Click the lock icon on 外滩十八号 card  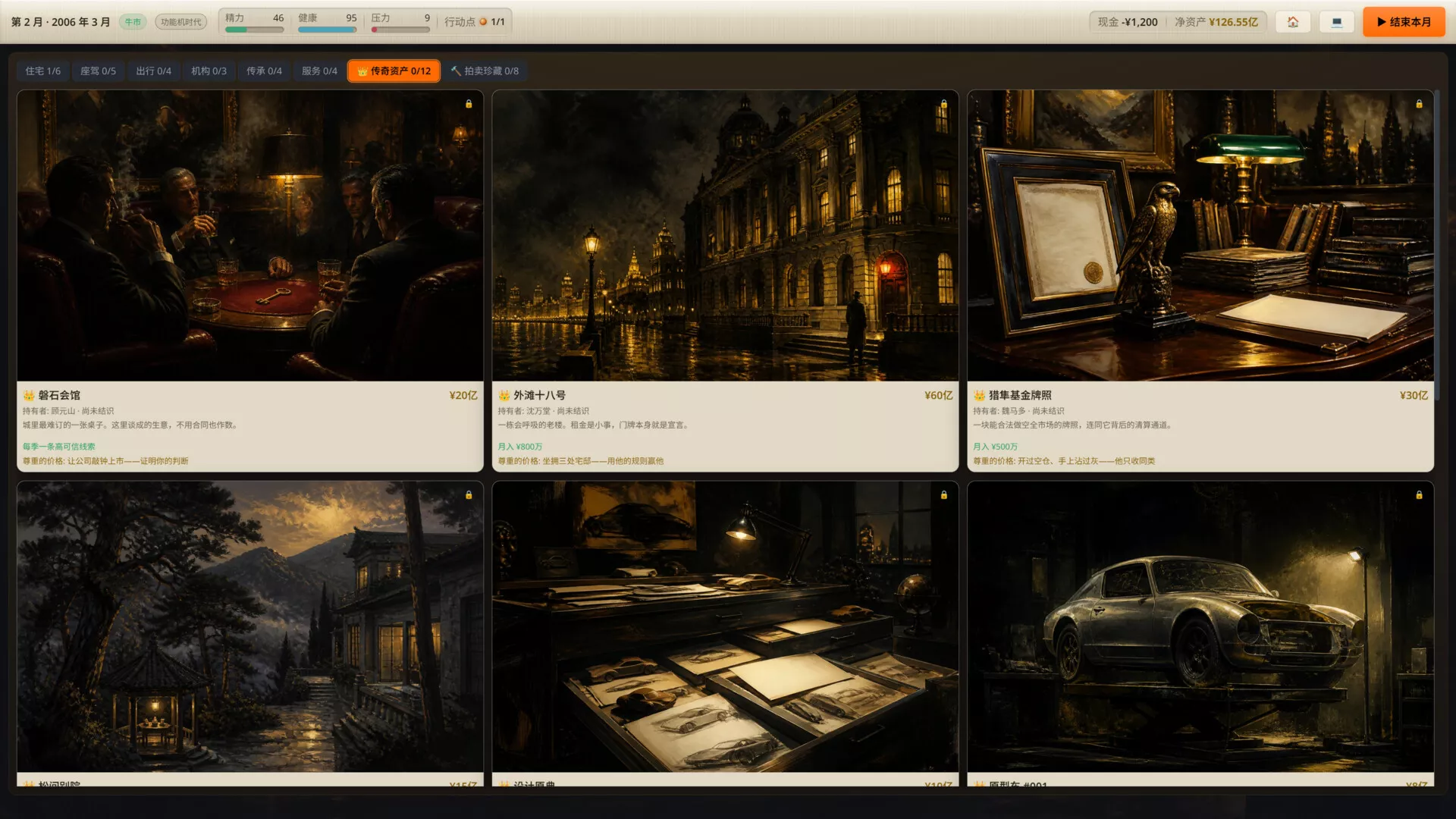pos(944,104)
